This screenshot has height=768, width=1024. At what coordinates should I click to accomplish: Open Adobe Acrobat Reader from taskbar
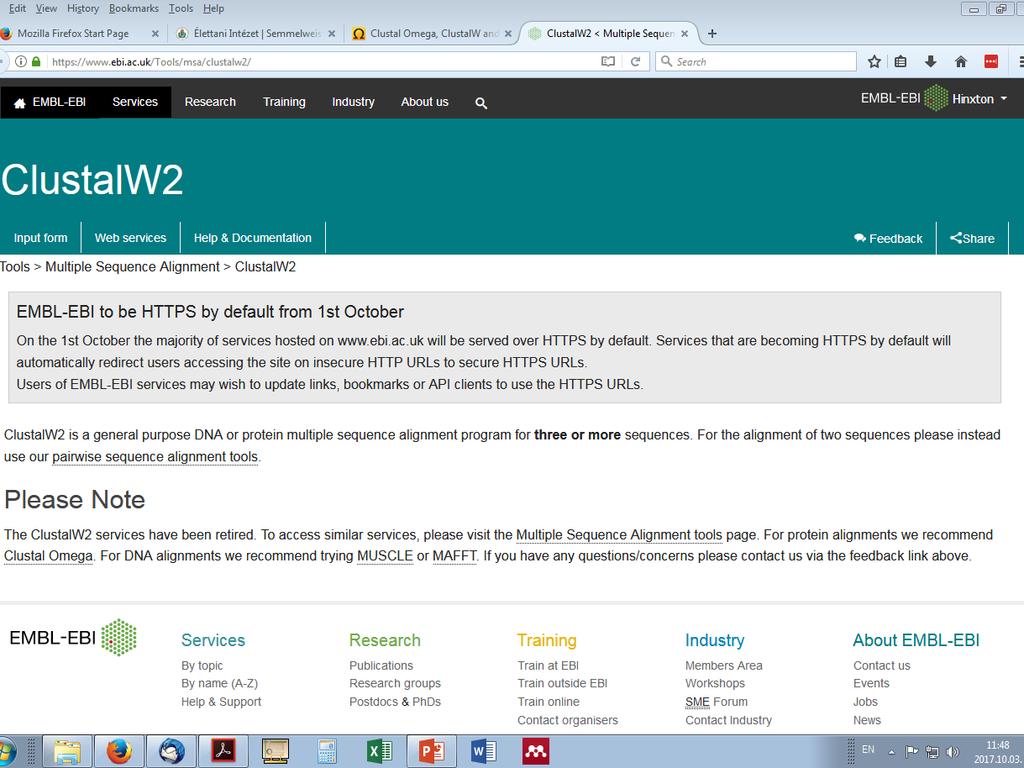(x=223, y=752)
